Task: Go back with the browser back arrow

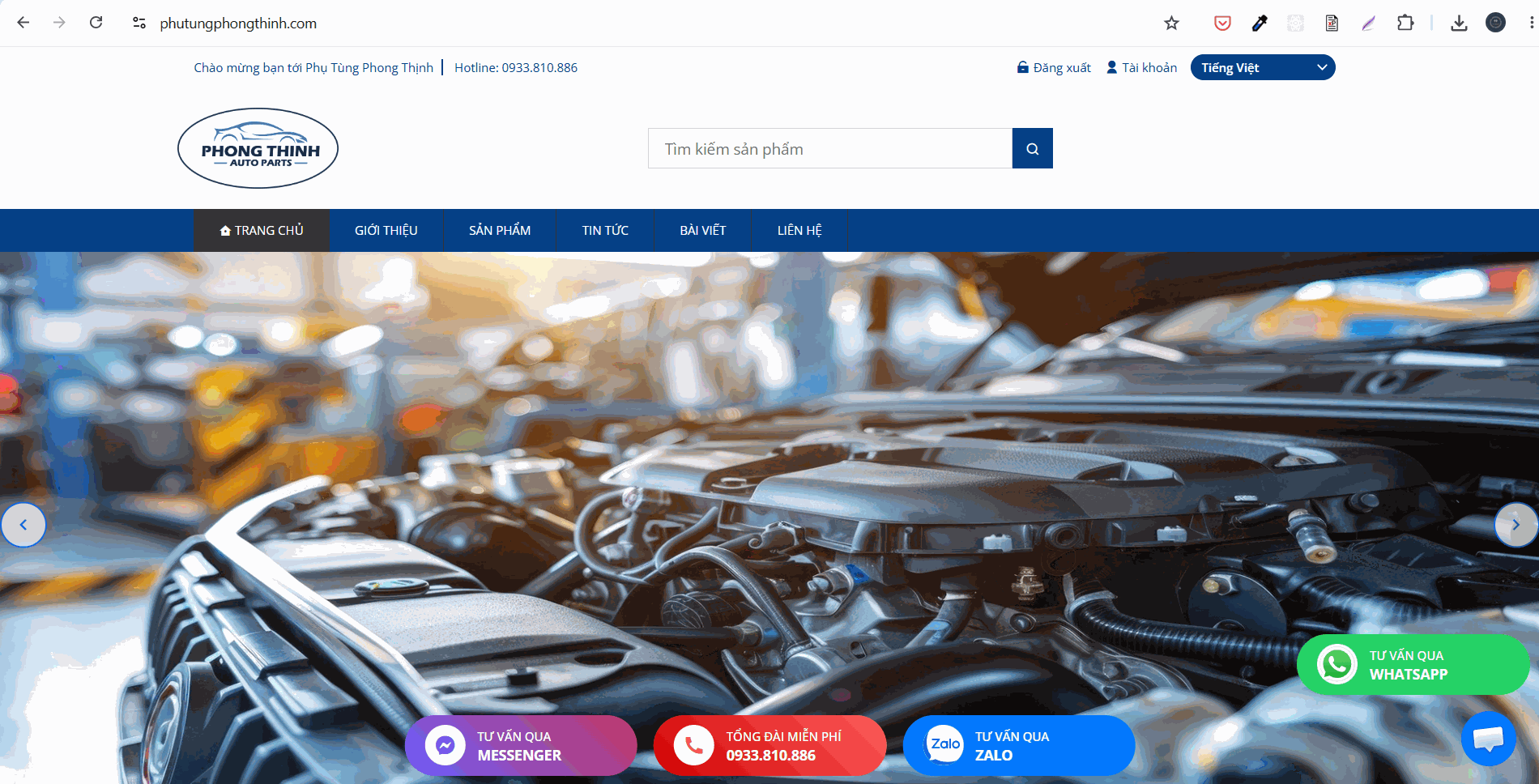Action: coord(23,23)
